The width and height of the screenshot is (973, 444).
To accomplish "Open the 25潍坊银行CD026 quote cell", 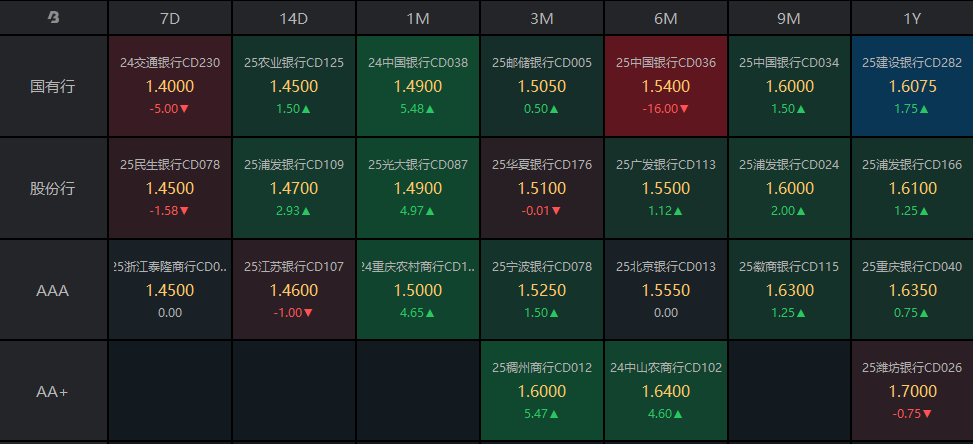I will pos(912,392).
